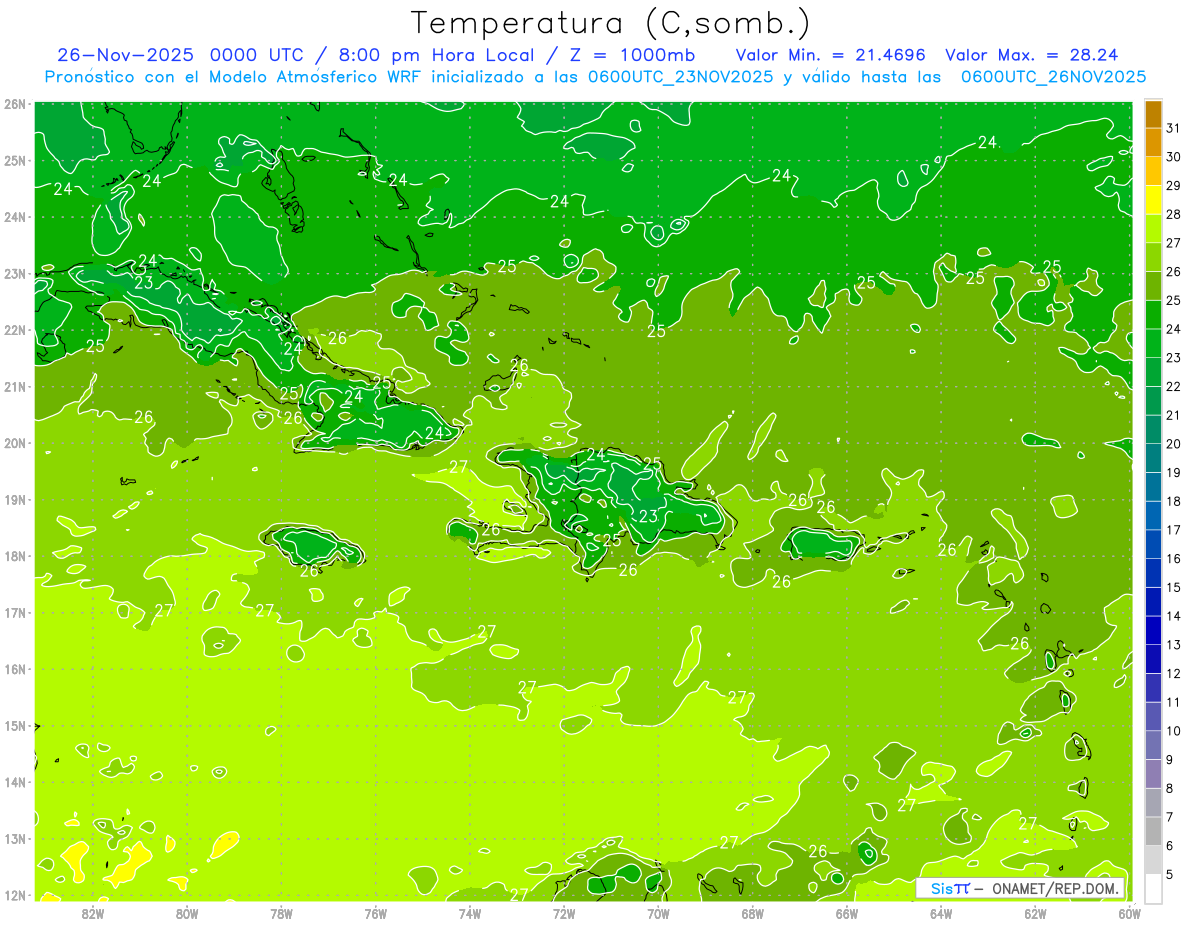This screenshot has width=1200, height=927.
Task: Click the '12N' latitude axis label
Action: coord(15,895)
